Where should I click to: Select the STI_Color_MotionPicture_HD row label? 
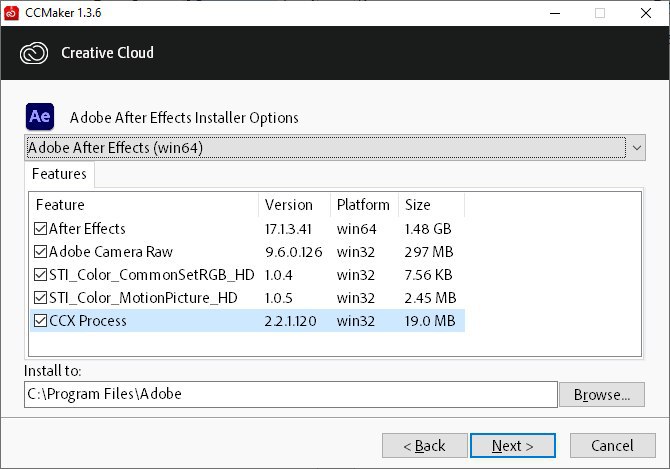coord(143,298)
